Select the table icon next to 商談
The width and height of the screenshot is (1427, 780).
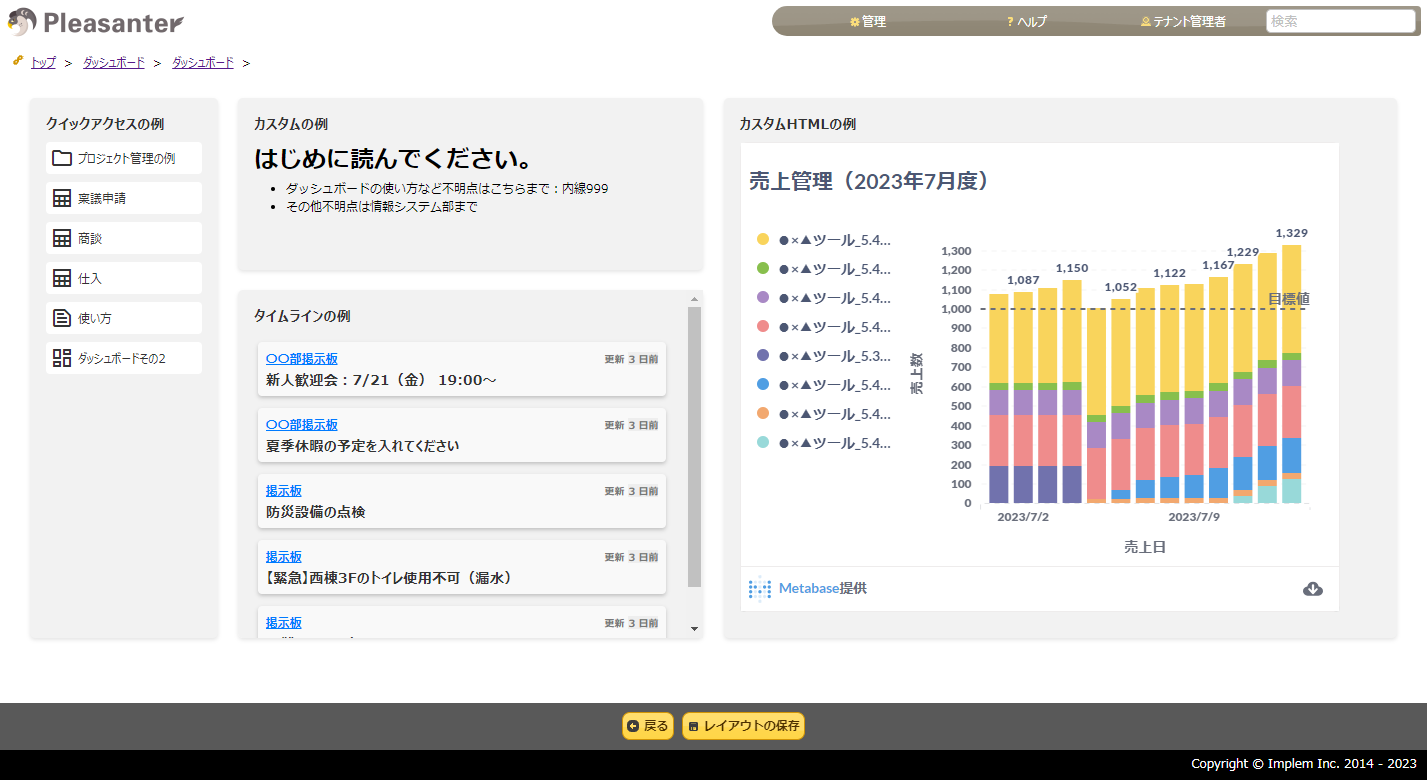(62, 238)
